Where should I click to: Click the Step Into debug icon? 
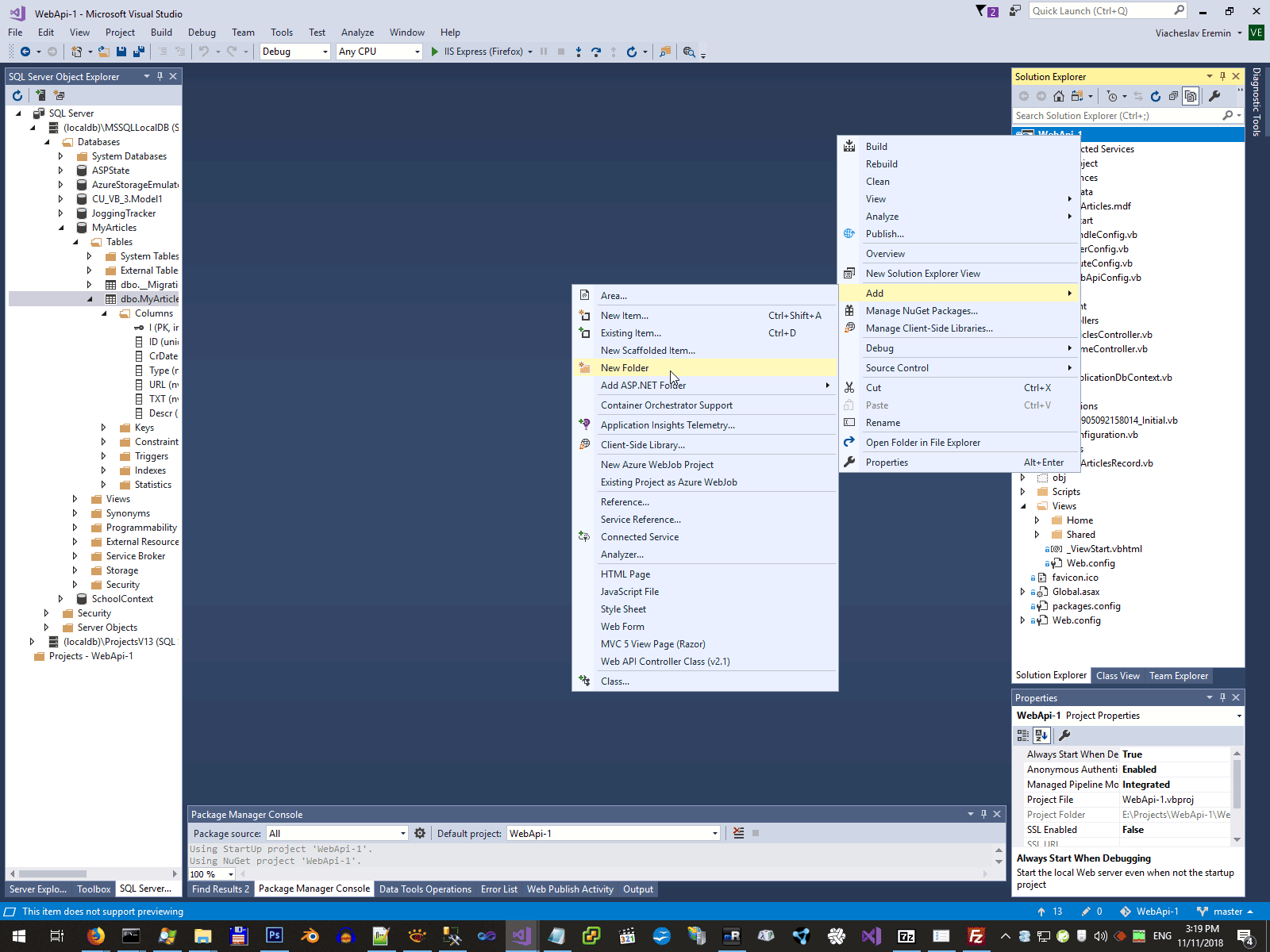pos(579,52)
